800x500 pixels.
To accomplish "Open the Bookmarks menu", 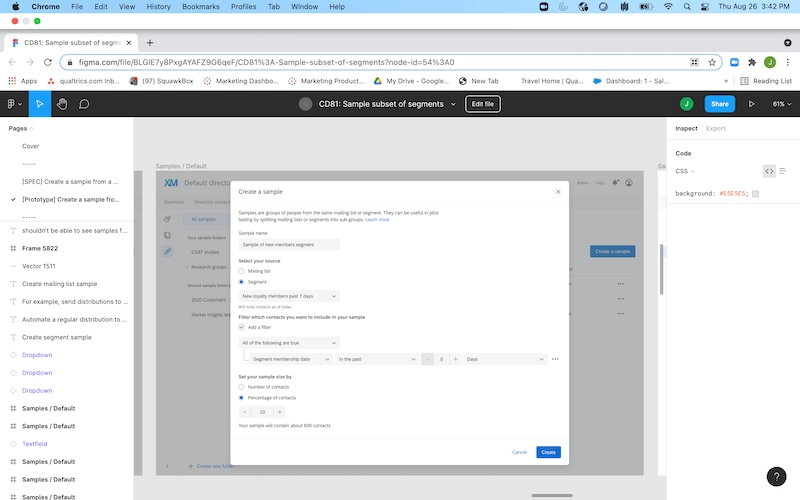I will coord(201,7).
